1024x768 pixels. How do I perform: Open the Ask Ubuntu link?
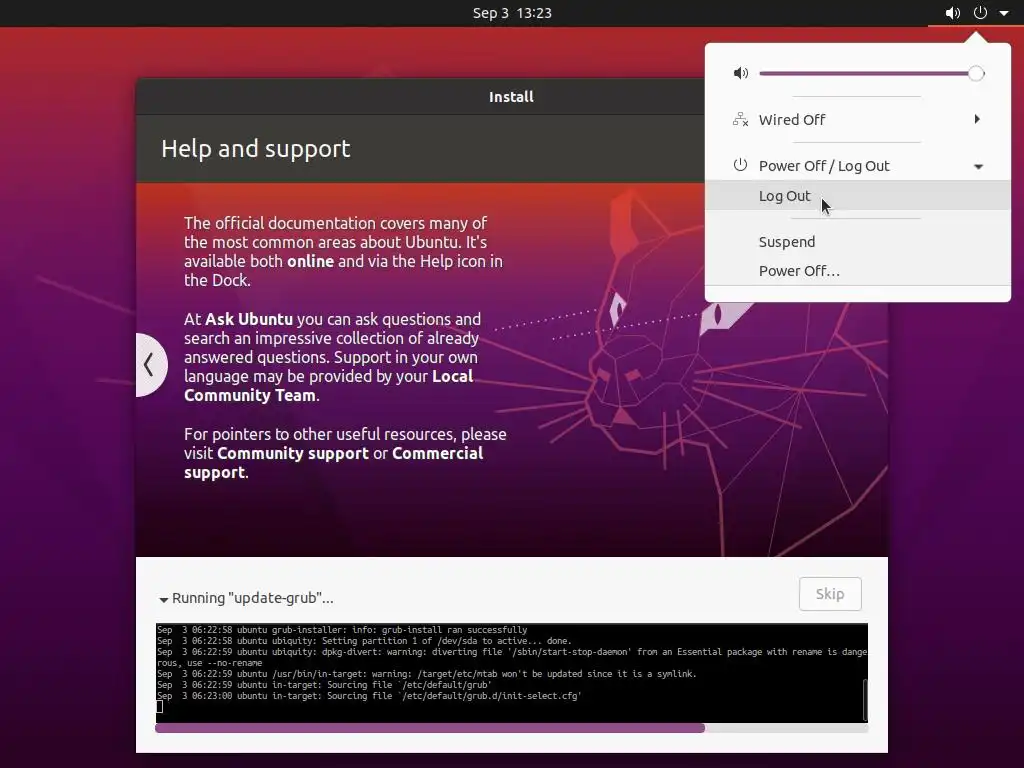pyautogui.click(x=249, y=319)
